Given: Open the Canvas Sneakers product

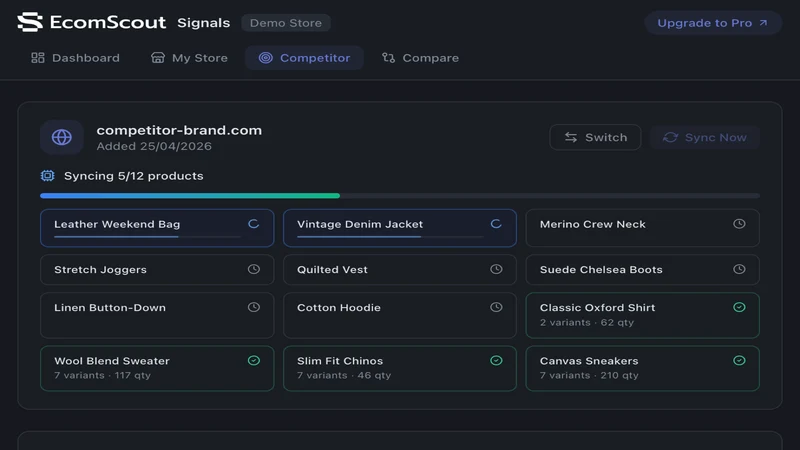Looking at the screenshot, I should pyautogui.click(x=643, y=368).
